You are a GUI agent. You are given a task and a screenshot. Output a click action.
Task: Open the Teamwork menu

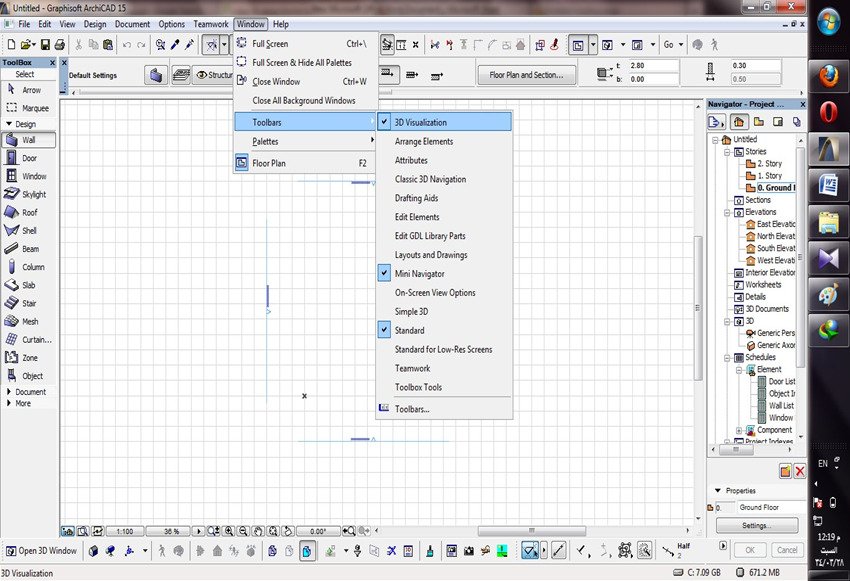[x=211, y=24]
